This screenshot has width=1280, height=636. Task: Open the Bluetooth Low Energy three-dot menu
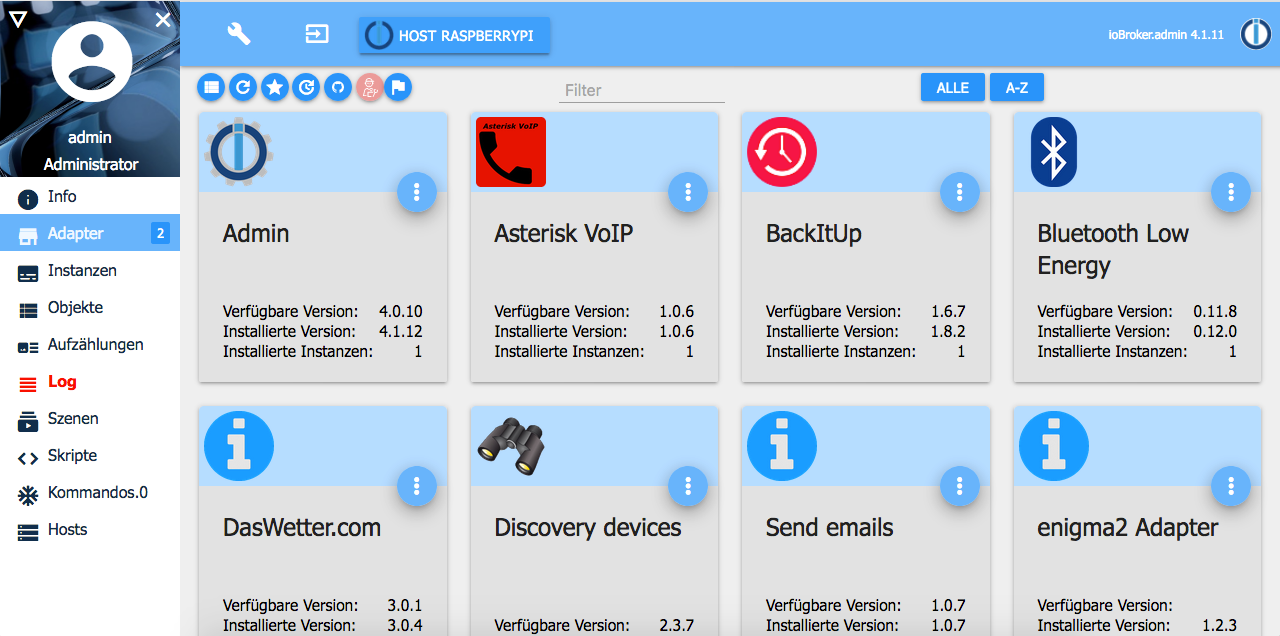tap(1231, 192)
